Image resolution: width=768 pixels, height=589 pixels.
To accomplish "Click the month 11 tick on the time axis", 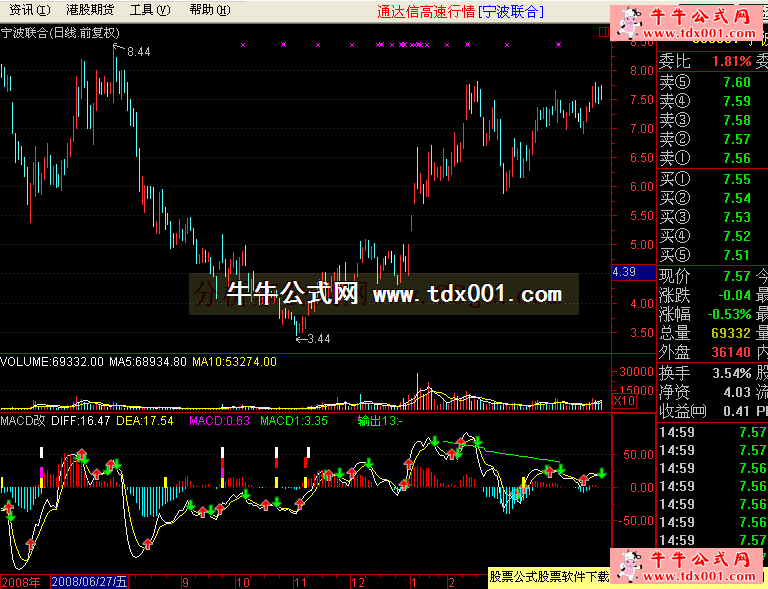I will point(299,583).
